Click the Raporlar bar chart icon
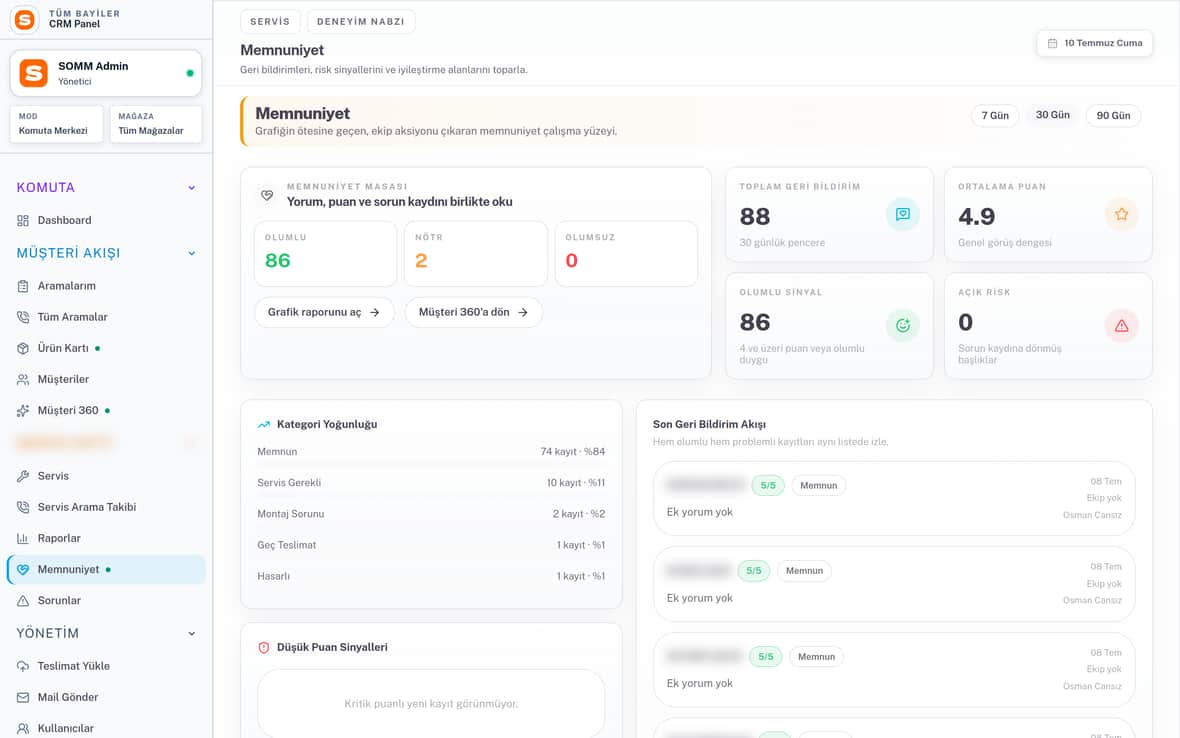 coord(23,539)
